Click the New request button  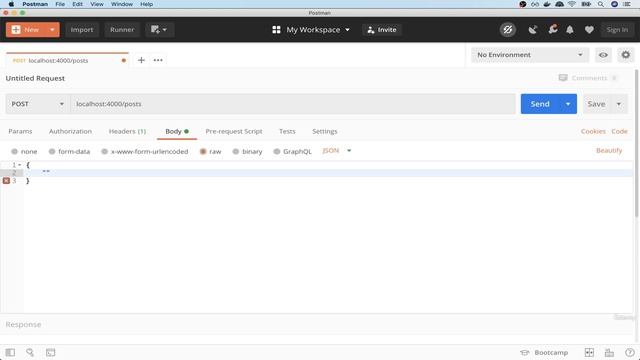click(x=26, y=30)
